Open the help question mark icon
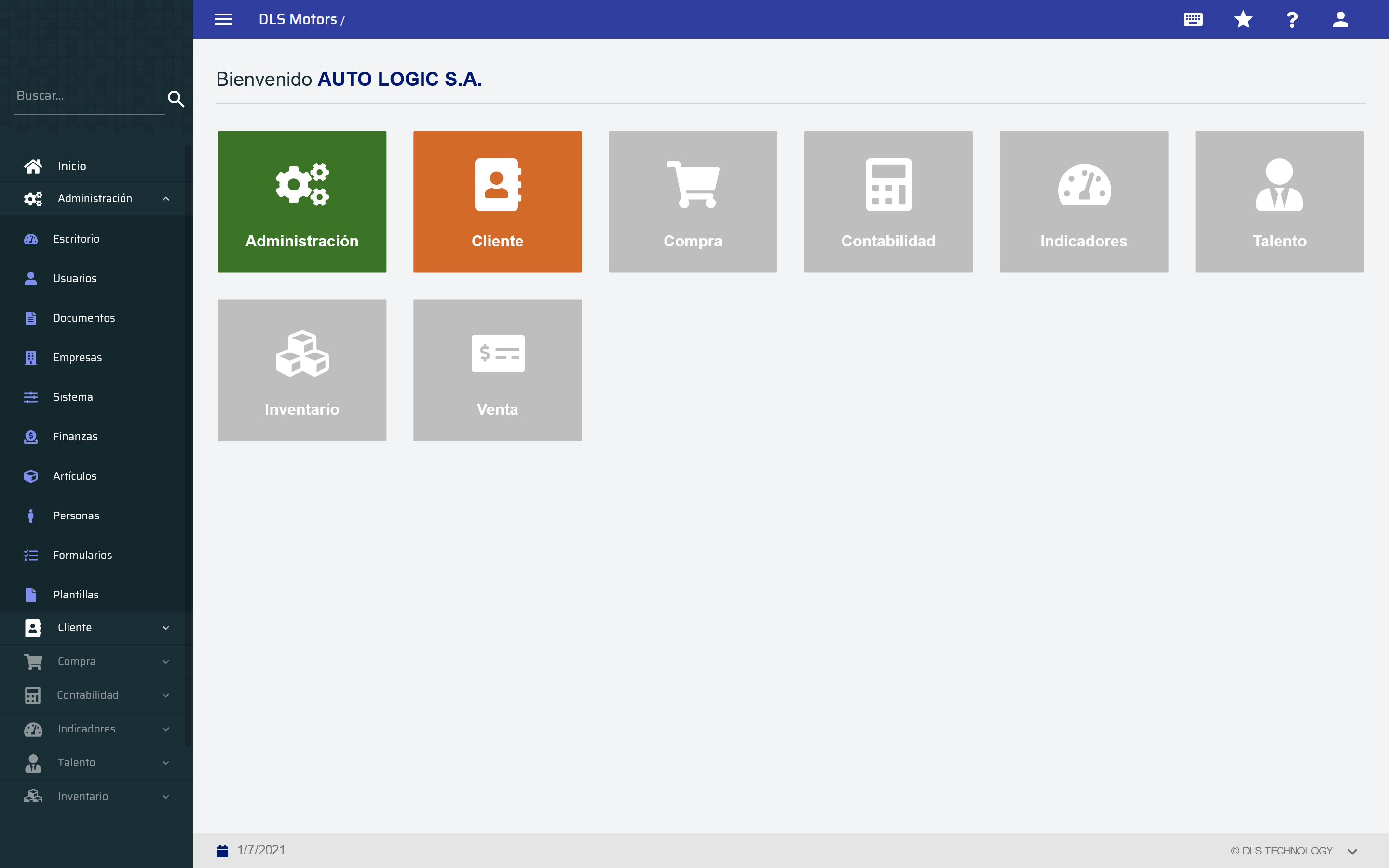Screen dimensions: 1389x868 (x=1292, y=19)
